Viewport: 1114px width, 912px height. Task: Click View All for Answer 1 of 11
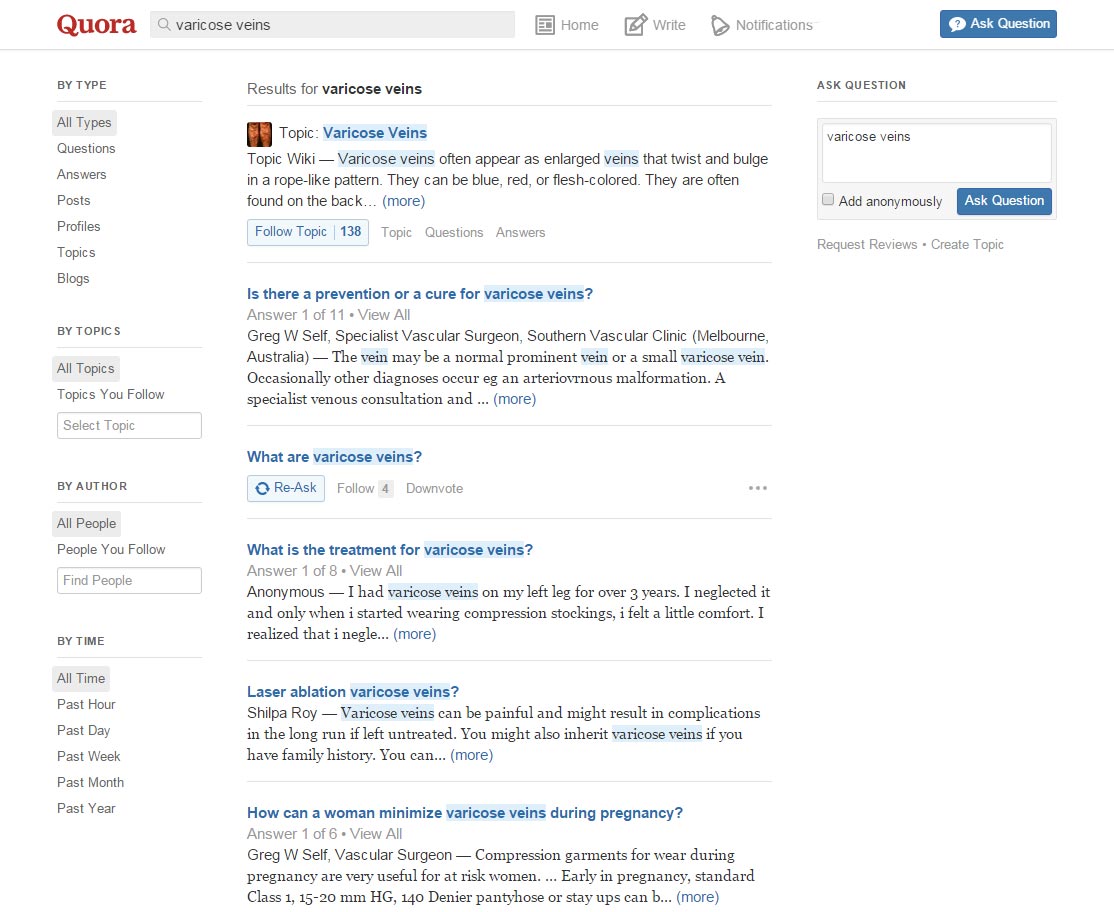point(384,315)
